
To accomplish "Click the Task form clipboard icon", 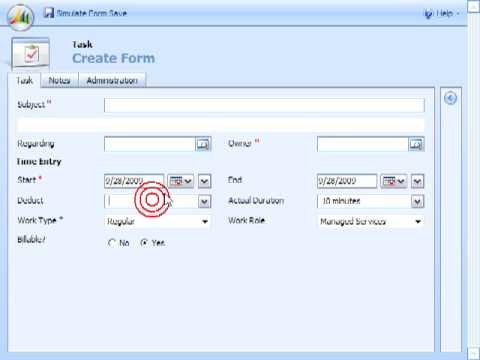I will click(31, 54).
